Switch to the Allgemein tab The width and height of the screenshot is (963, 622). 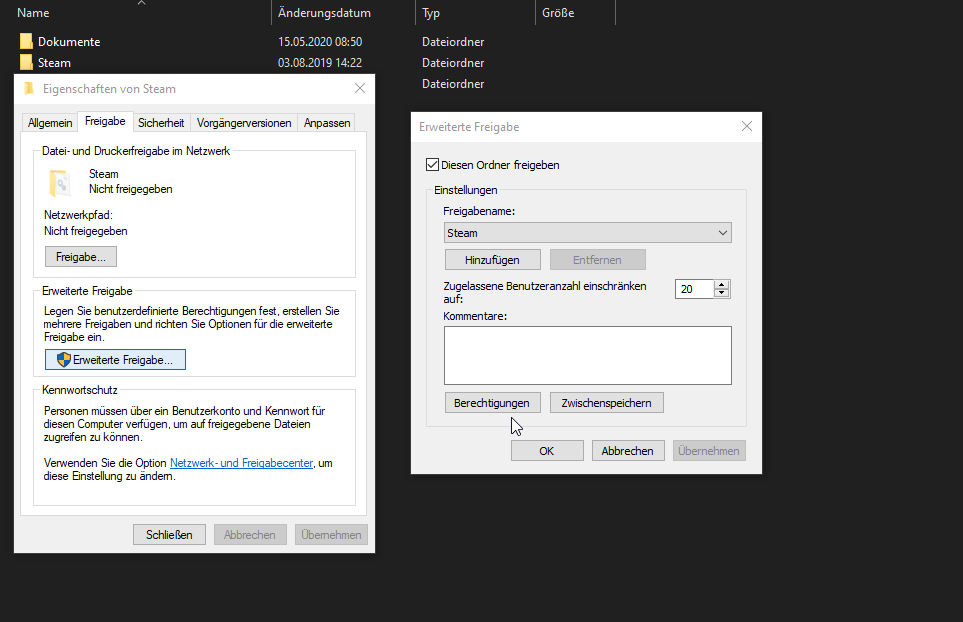(x=50, y=123)
